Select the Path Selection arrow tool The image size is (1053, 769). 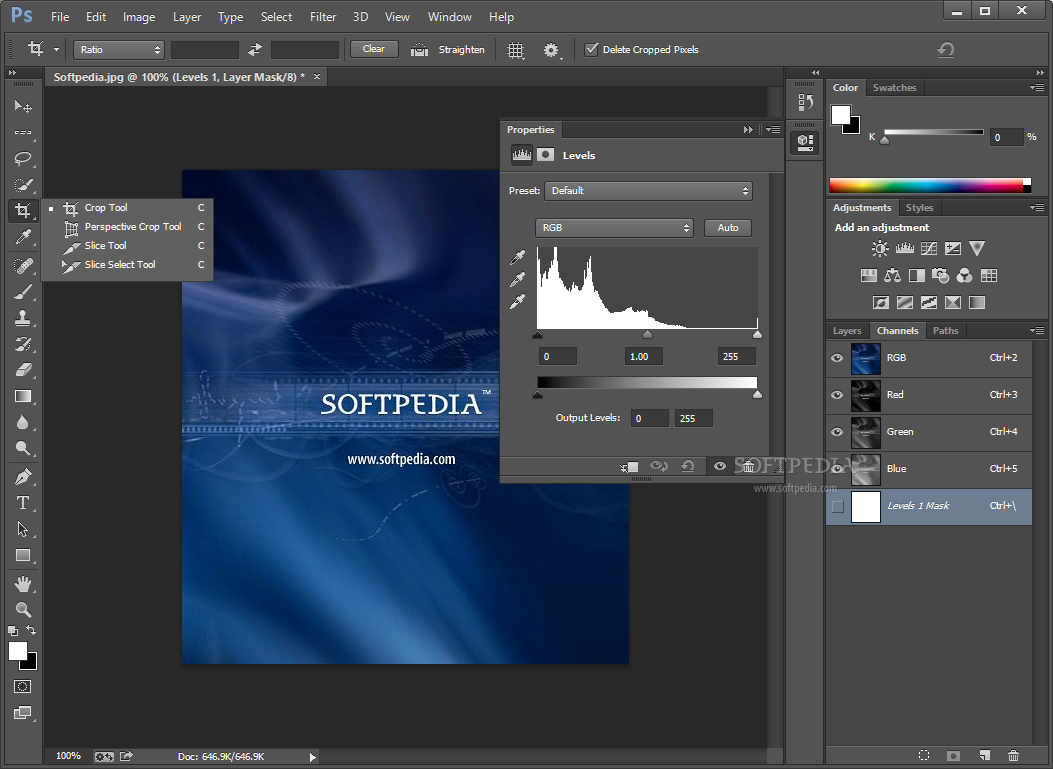tap(23, 529)
